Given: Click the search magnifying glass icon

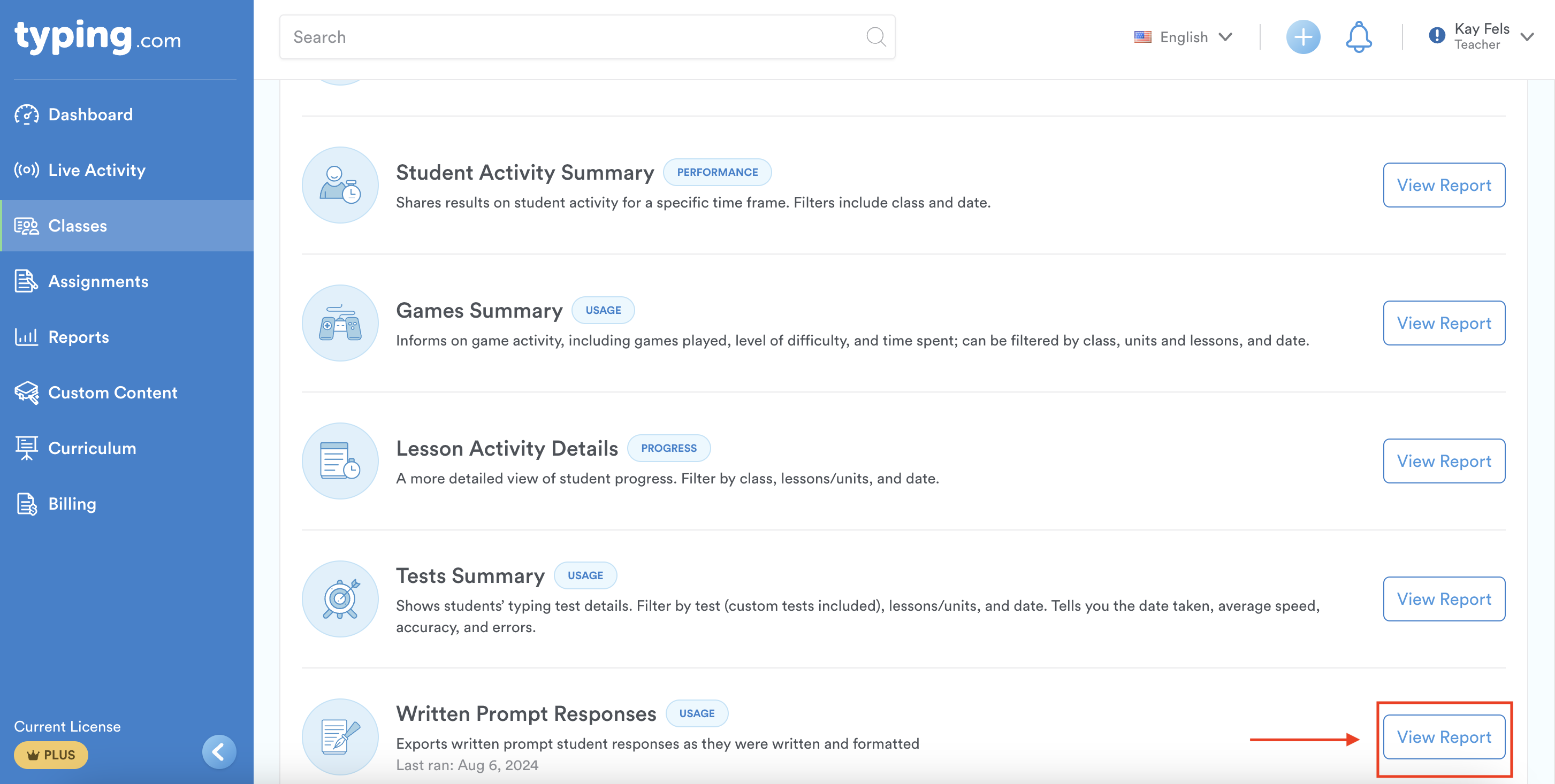Looking at the screenshot, I should tap(875, 37).
